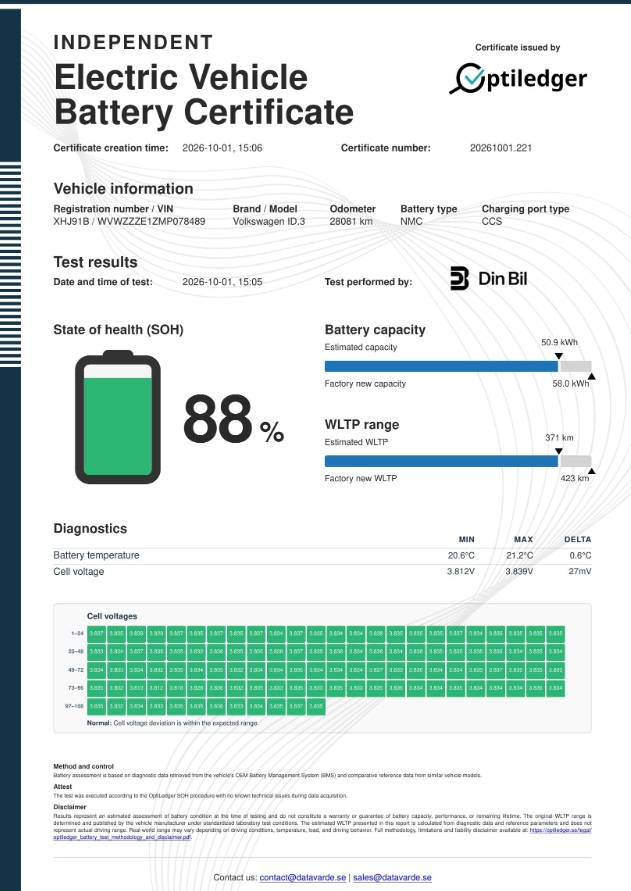This screenshot has width=631, height=891.
Task: Click the maximum battery temperature 21.2°C
Action: (520, 555)
